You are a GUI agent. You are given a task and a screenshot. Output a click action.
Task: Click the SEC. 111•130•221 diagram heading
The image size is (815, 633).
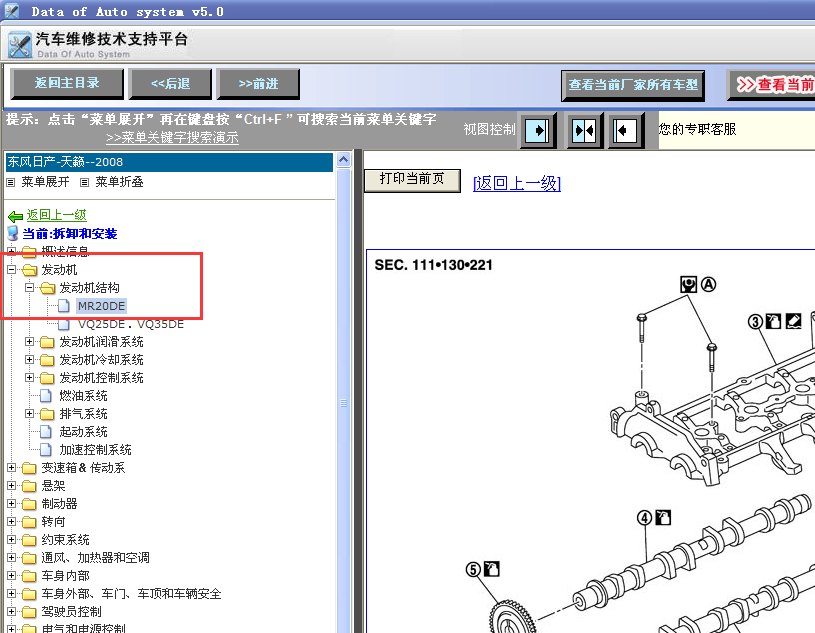[433, 266]
